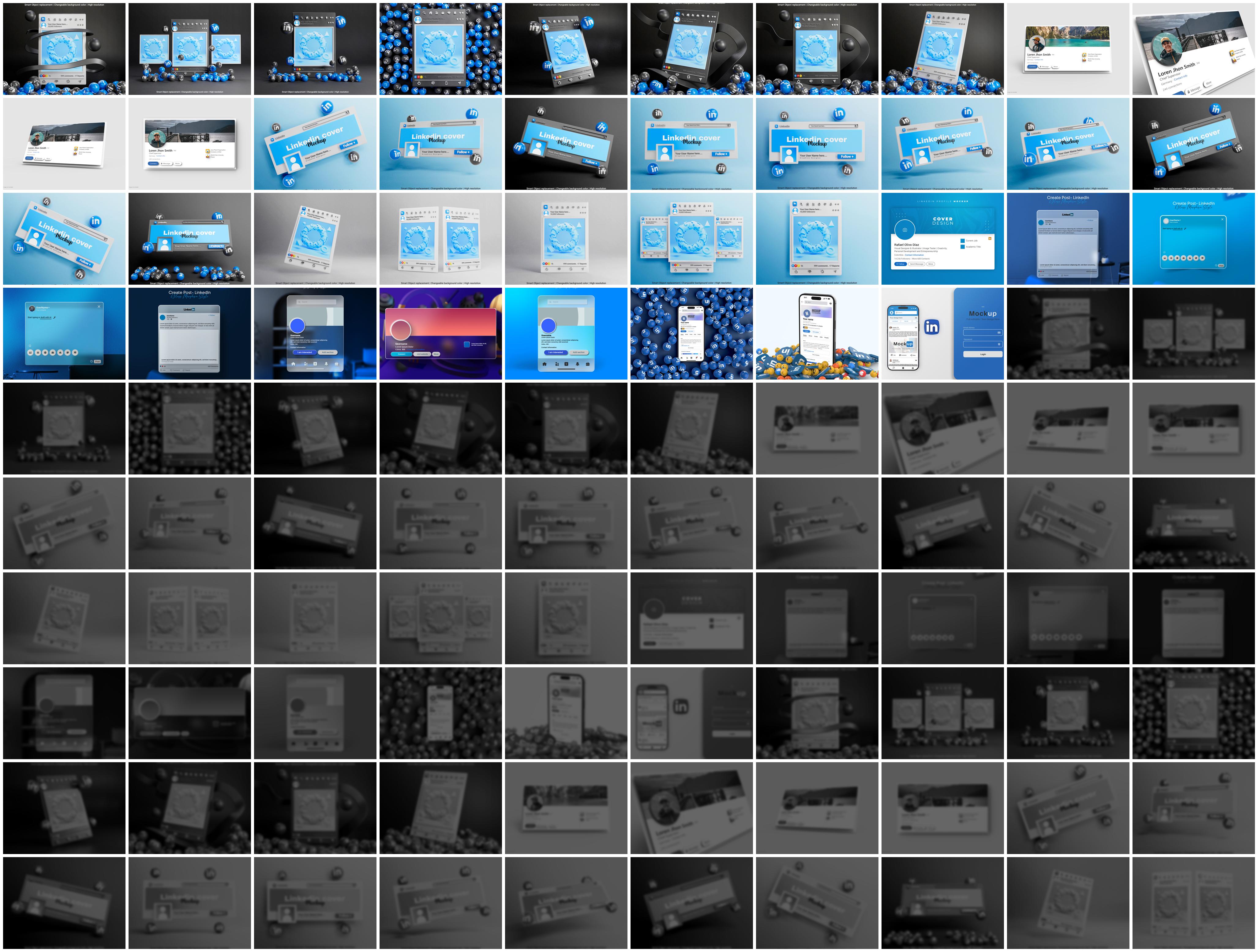Choose the profile mockup with turquoise lake cover
Viewport: 1258px width, 952px height.
[x=1068, y=49]
